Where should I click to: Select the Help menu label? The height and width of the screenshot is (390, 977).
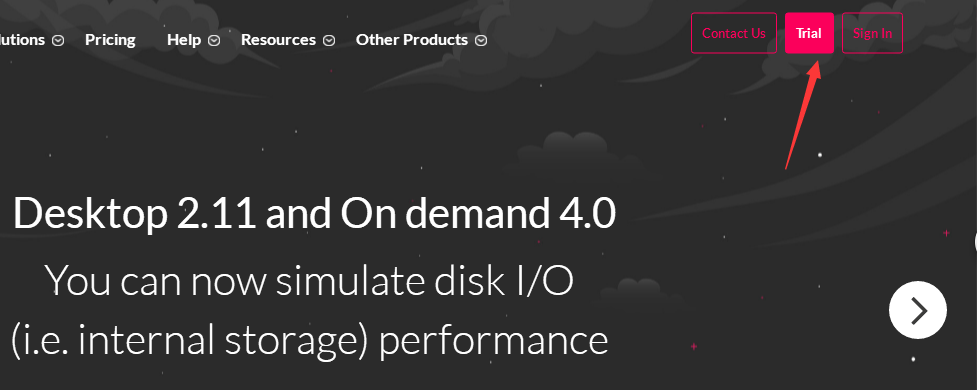coord(184,40)
